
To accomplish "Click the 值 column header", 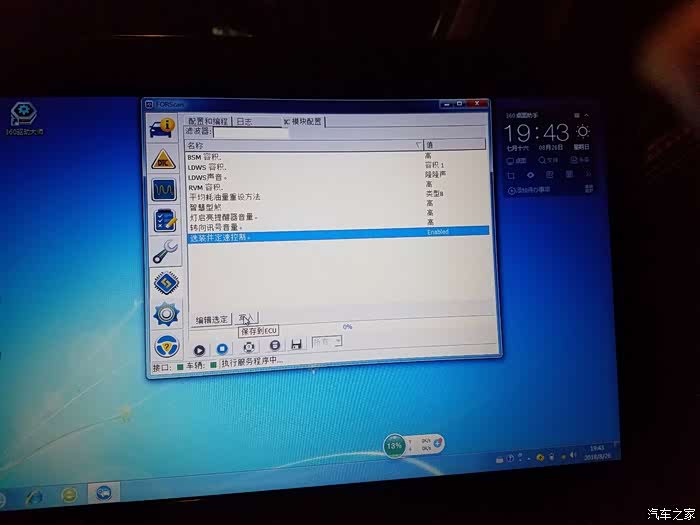I will click(x=454, y=144).
